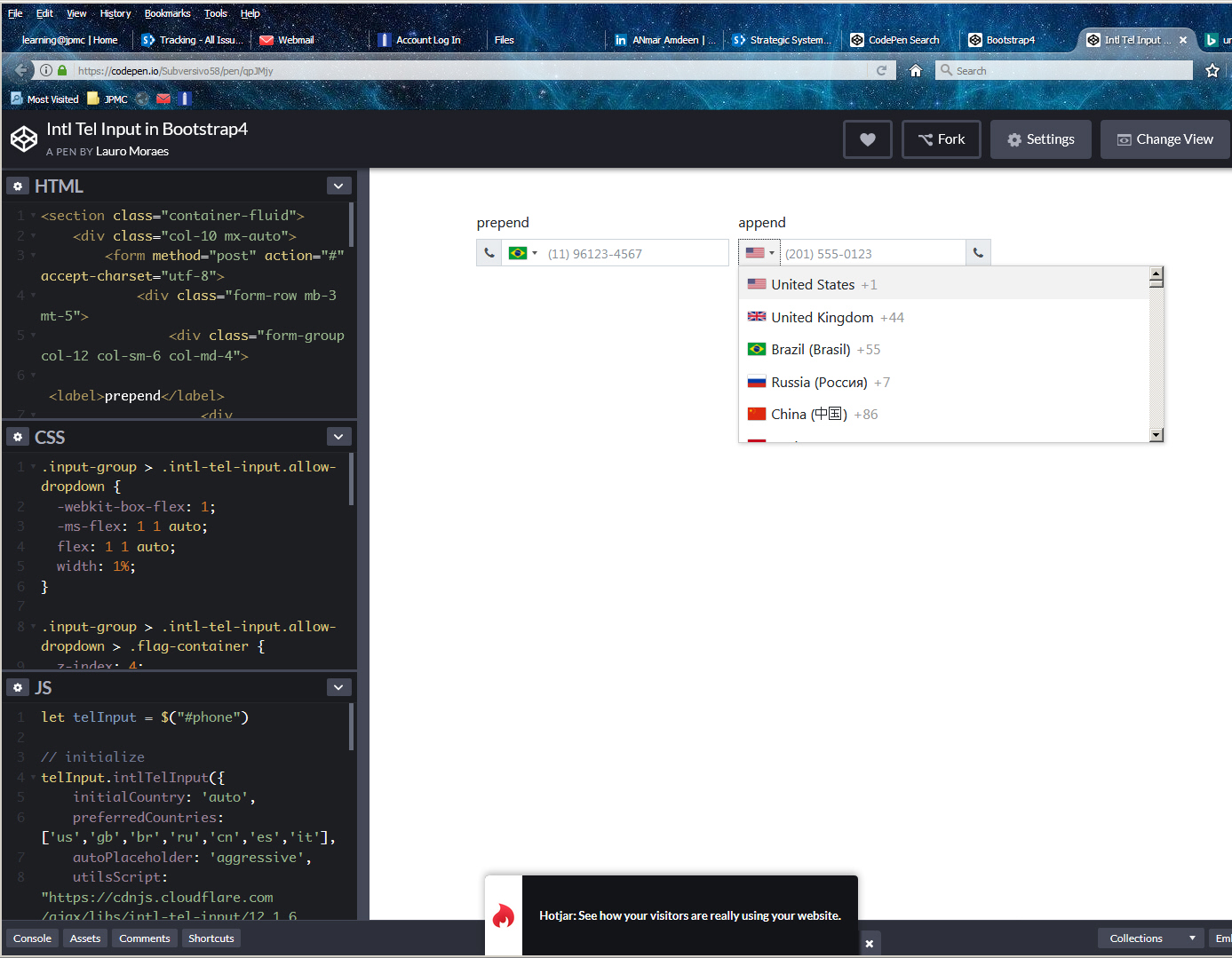Click the country list scrollbar down arrow

(1156, 435)
